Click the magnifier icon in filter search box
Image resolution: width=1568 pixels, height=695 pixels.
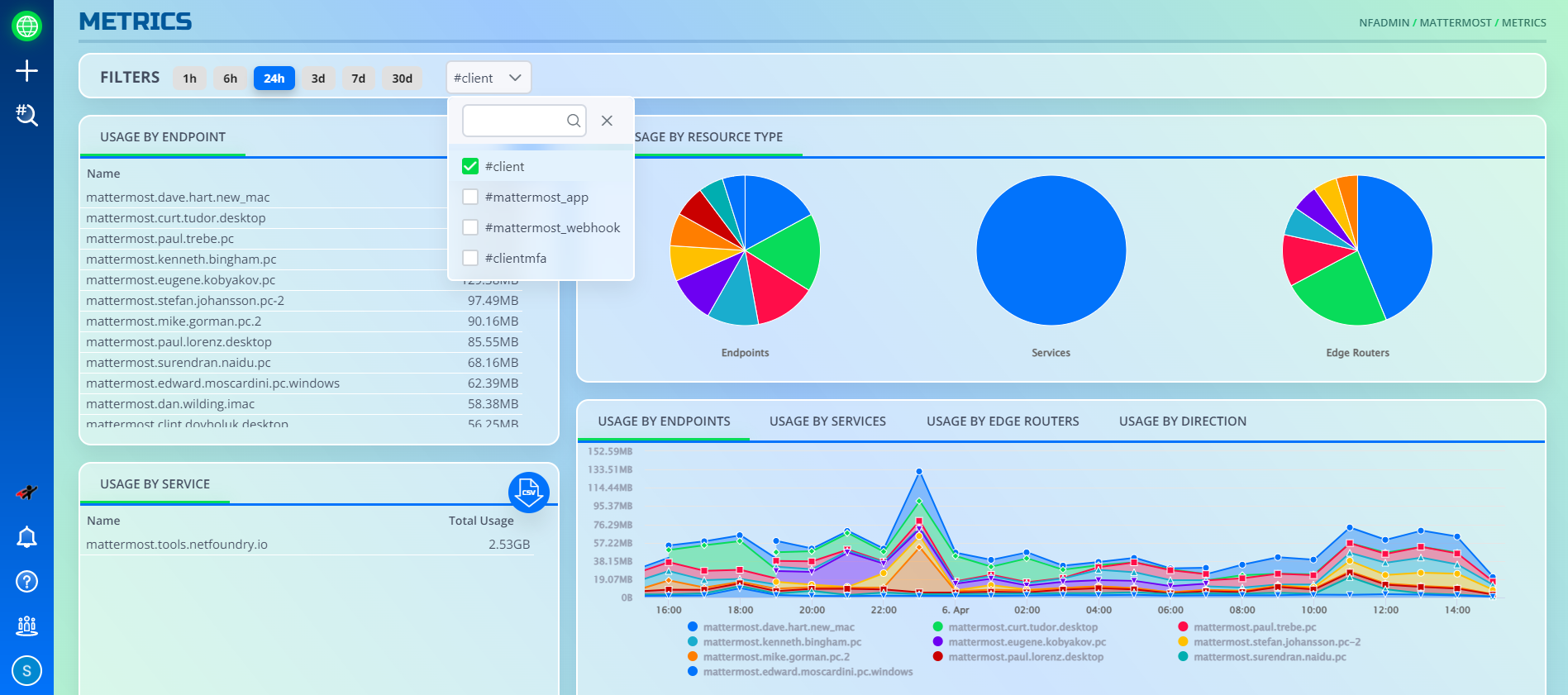click(x=574, y=121)
